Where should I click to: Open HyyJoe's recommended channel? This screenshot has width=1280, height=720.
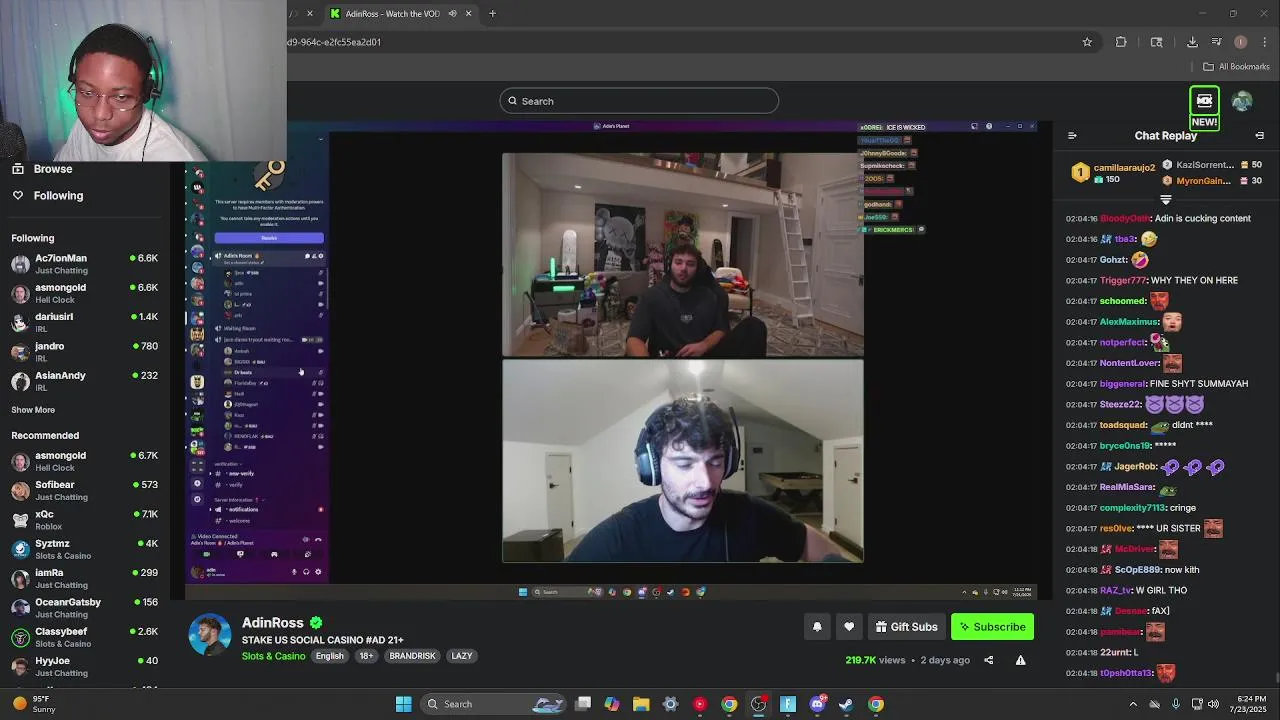85,666
